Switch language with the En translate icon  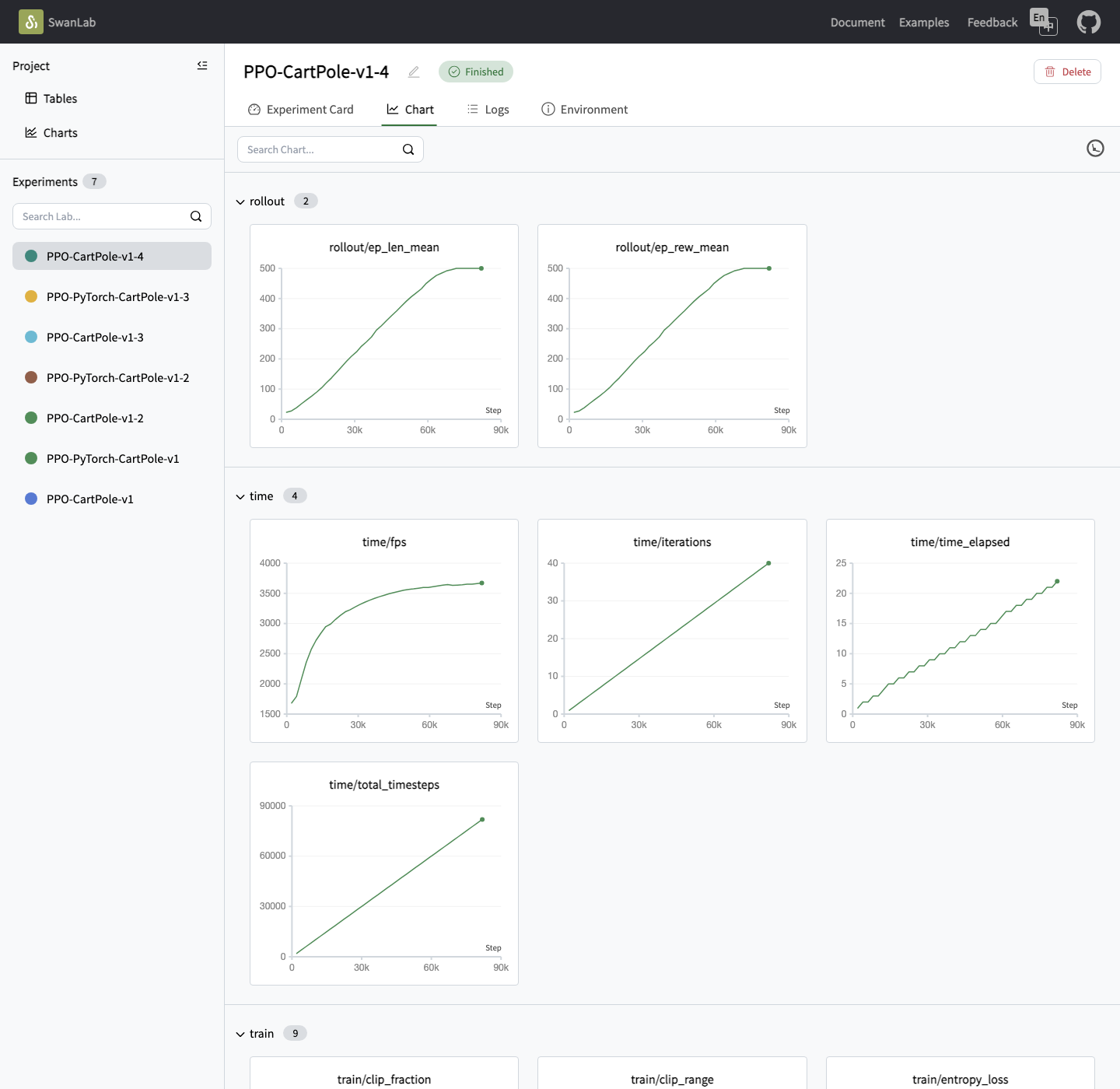pyautogui.click(x=1044, y=22)
